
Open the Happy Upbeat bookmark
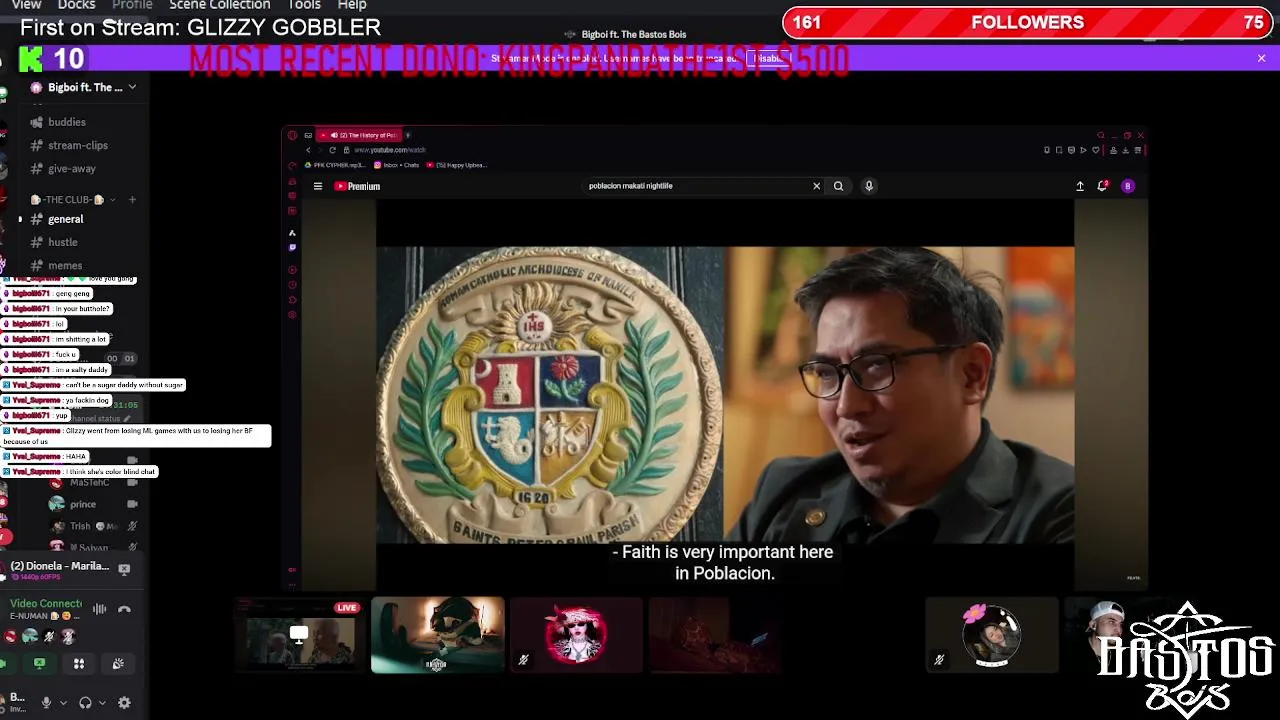tap(457, 165)
